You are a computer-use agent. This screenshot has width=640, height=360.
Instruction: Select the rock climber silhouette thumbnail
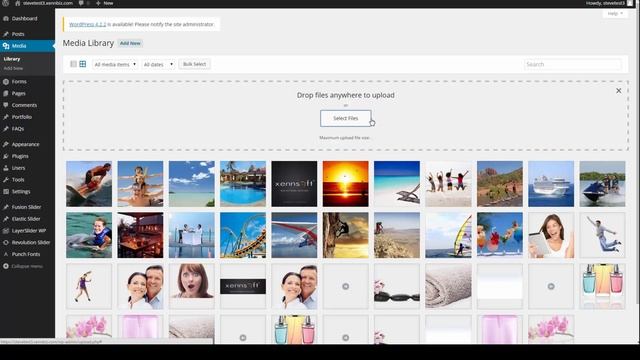345,235
